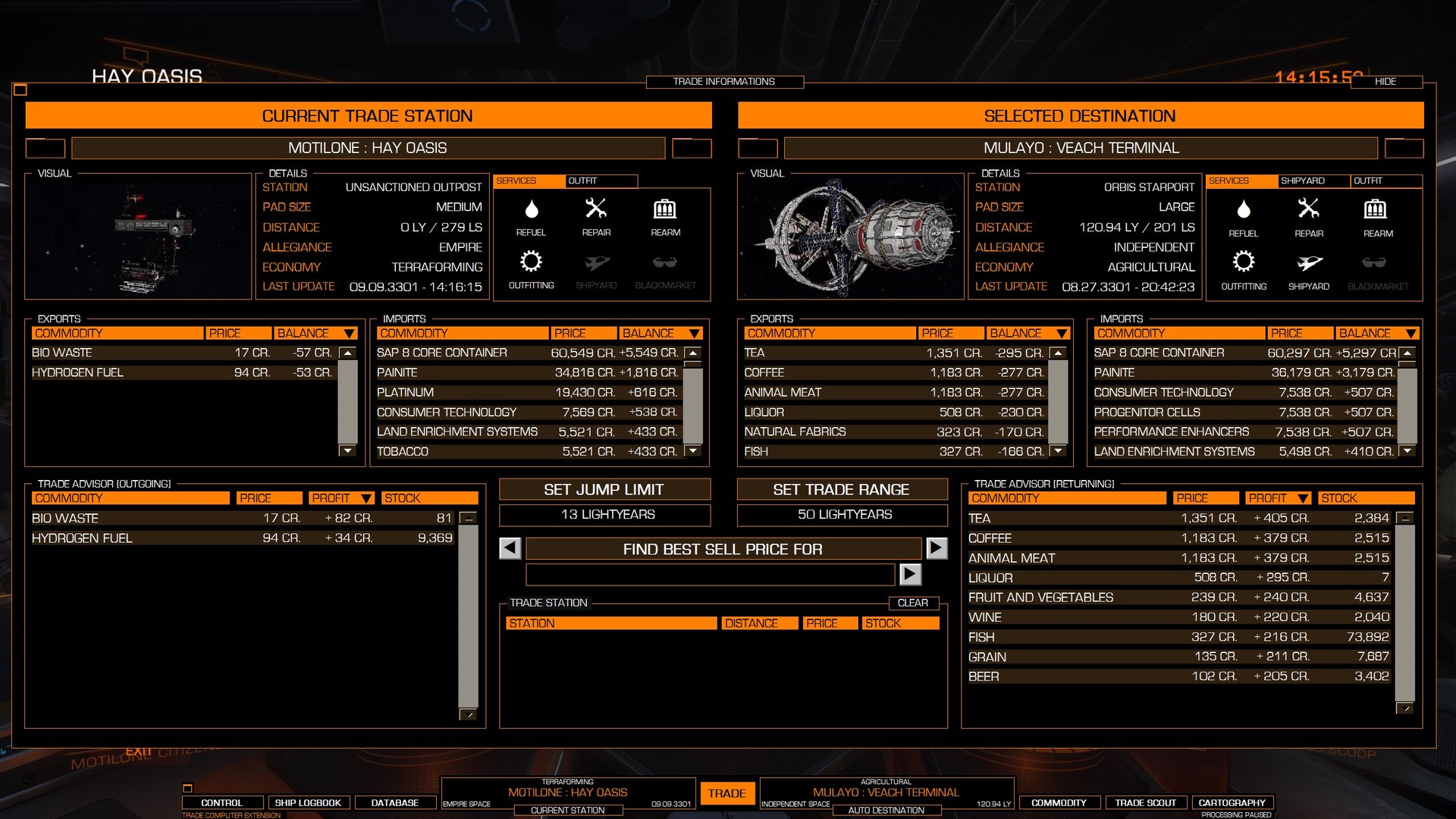Click Commodity button in bottom bar
The height and width of the screenshot is (819, 1456).
tap(1059, 802)
